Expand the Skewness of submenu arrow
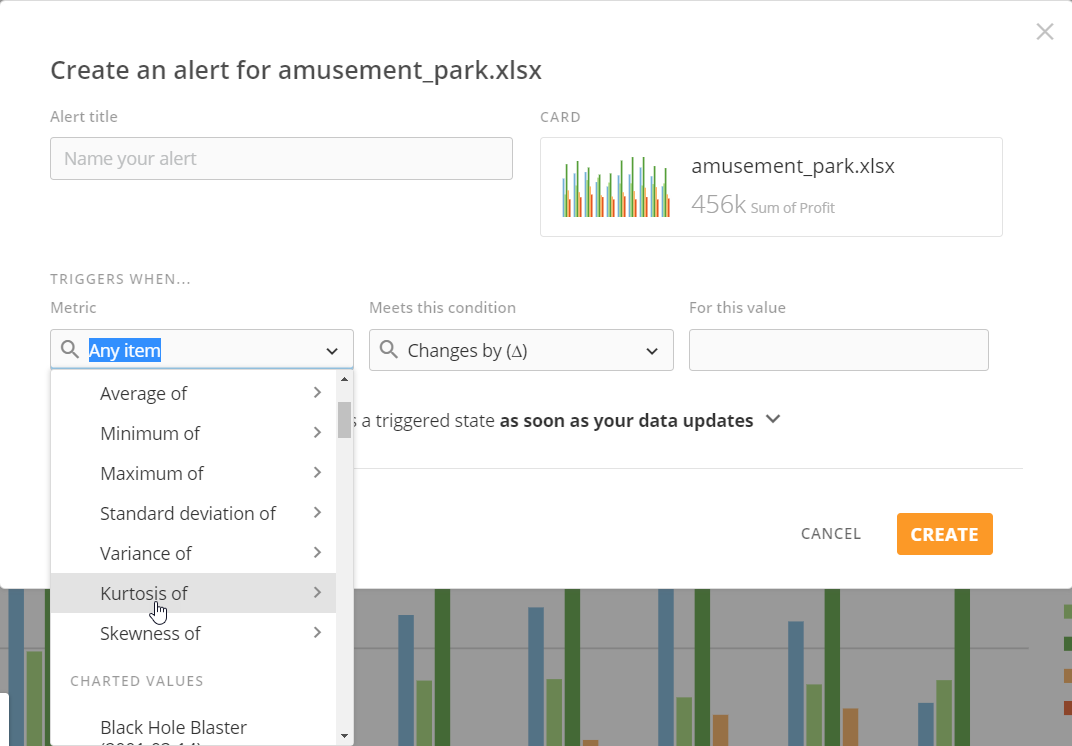The width and height of the screenshot is (1072, 746). coord(317,633)
